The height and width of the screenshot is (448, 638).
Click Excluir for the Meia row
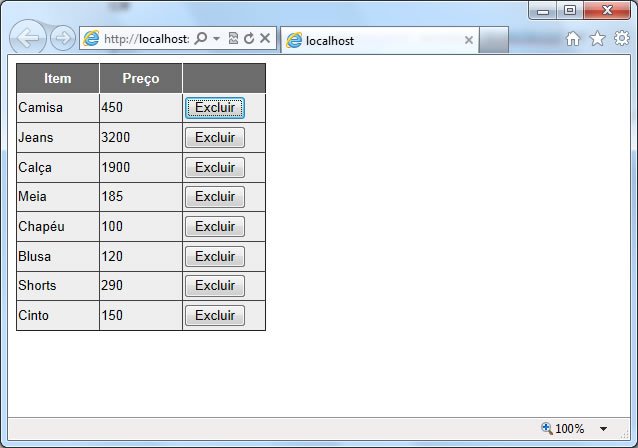[215, 197]
